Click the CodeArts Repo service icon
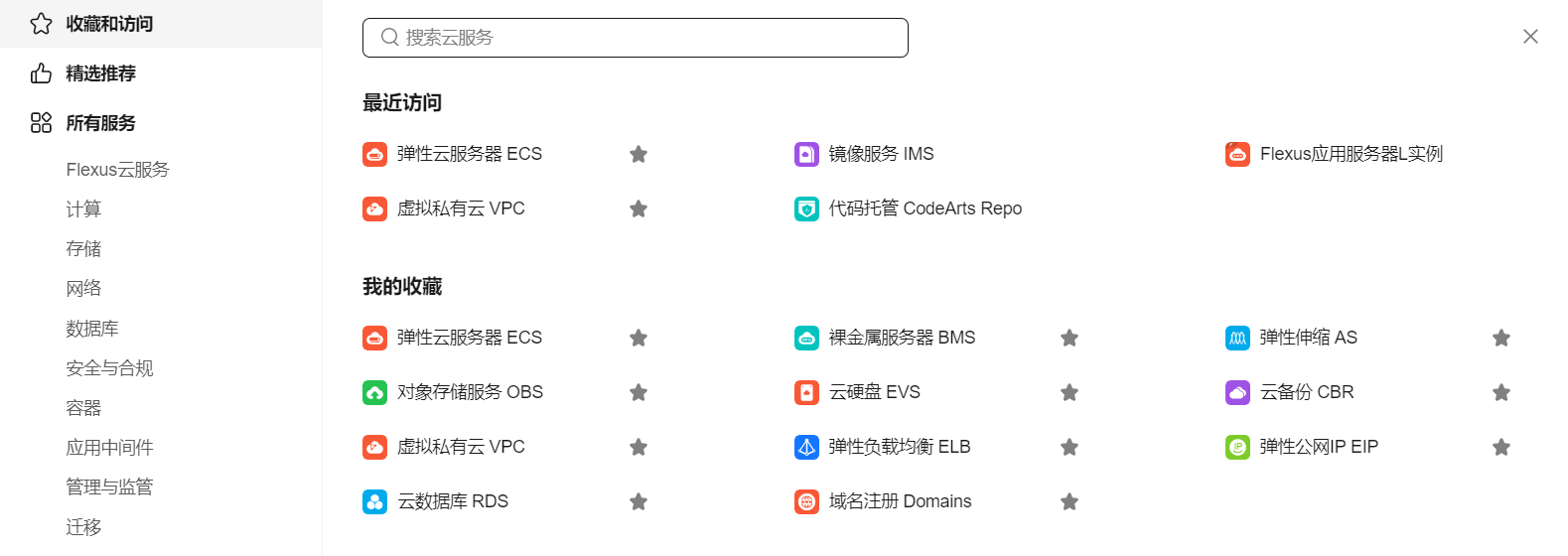The height and width of the screenshot is (556, 1568). pyautogui.click(x=806, y=208)
